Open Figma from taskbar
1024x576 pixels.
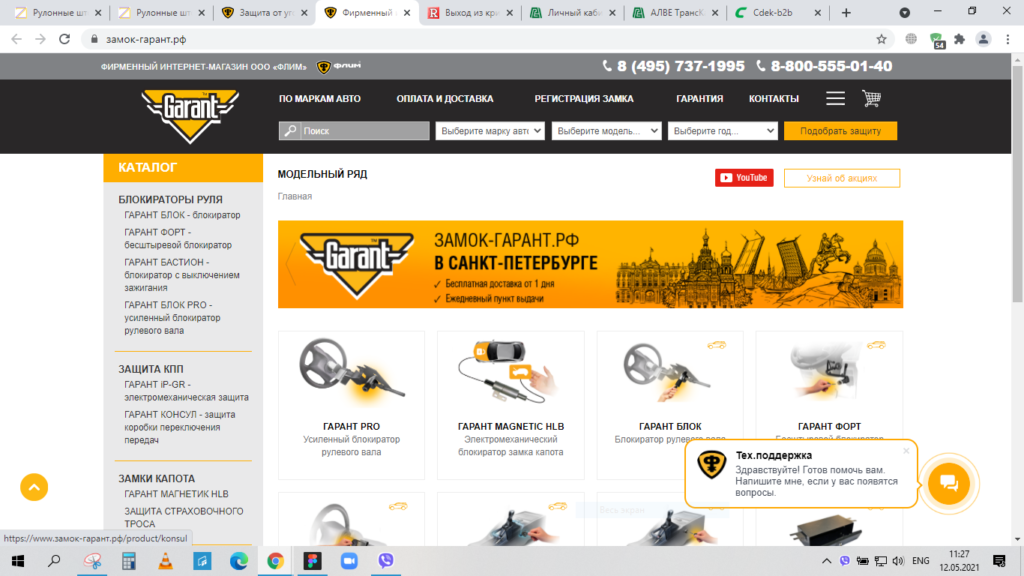coord(312,561)
